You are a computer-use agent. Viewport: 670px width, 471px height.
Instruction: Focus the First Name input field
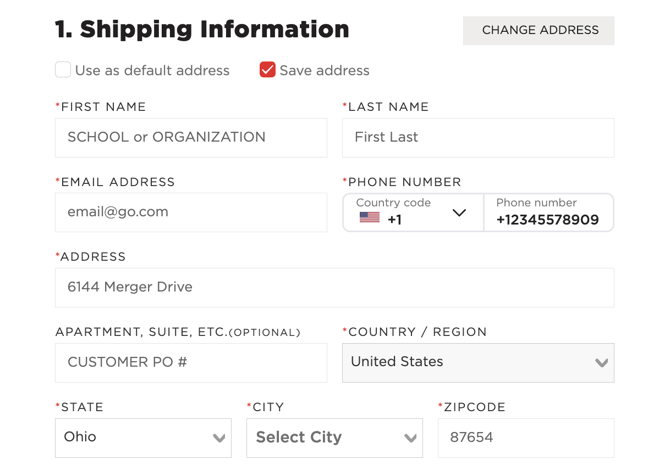click(191, 138)
